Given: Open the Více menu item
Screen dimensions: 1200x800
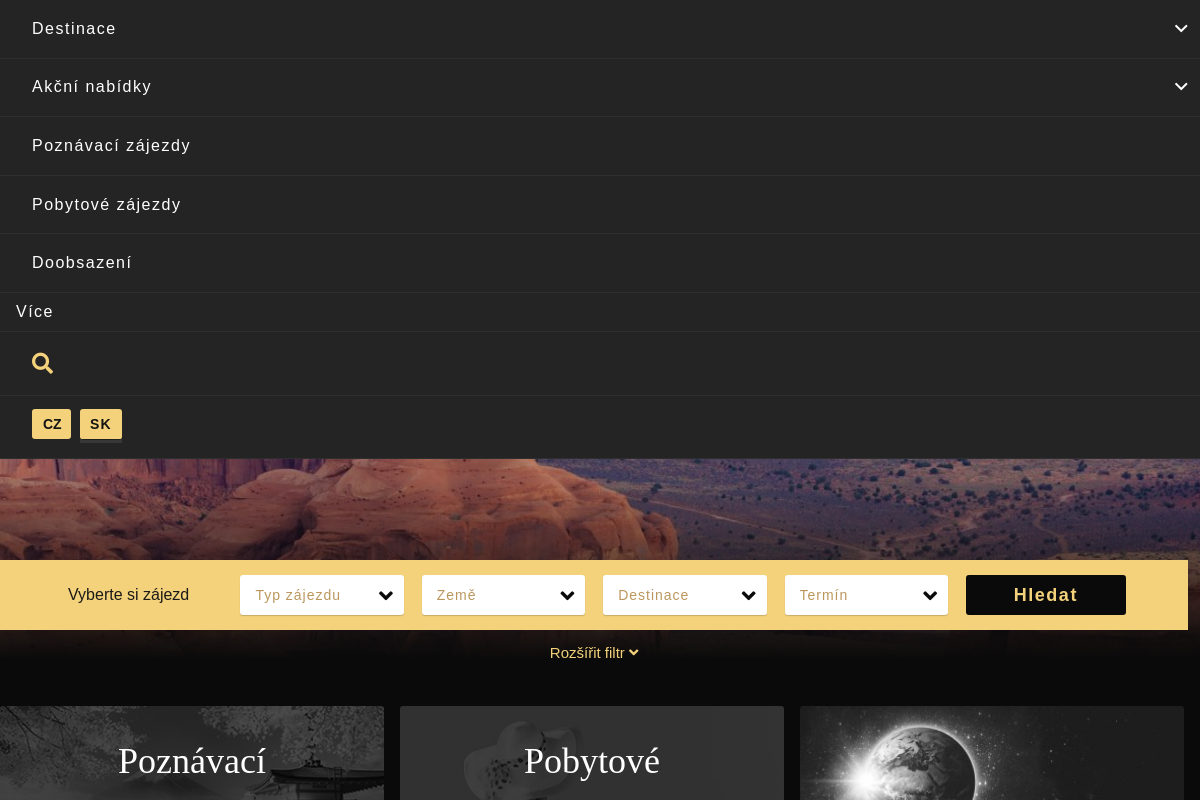Looking at the screenshot, I should [35, 312].
